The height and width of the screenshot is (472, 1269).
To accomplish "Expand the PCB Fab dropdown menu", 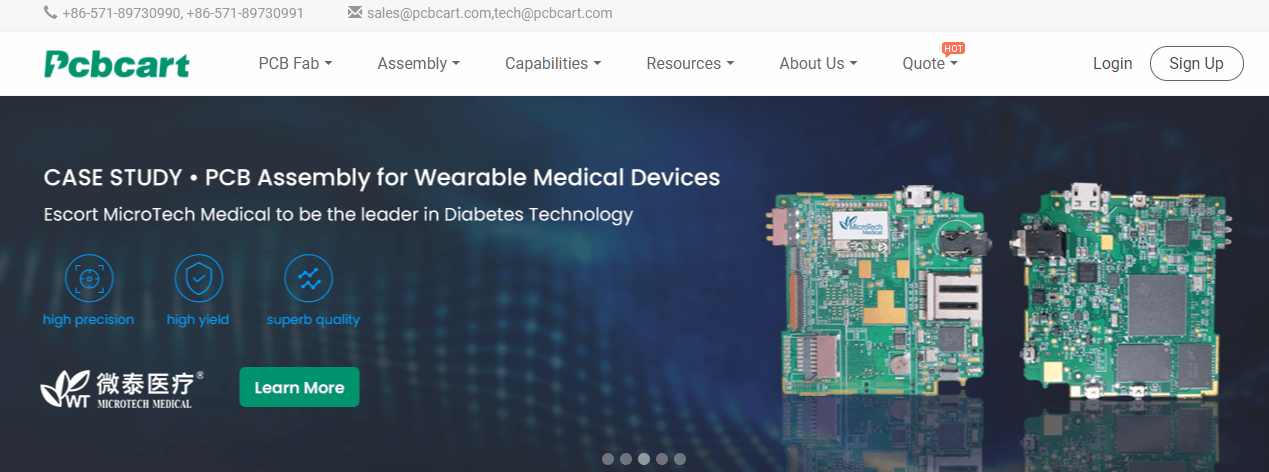I will click(x=295, y=63).
